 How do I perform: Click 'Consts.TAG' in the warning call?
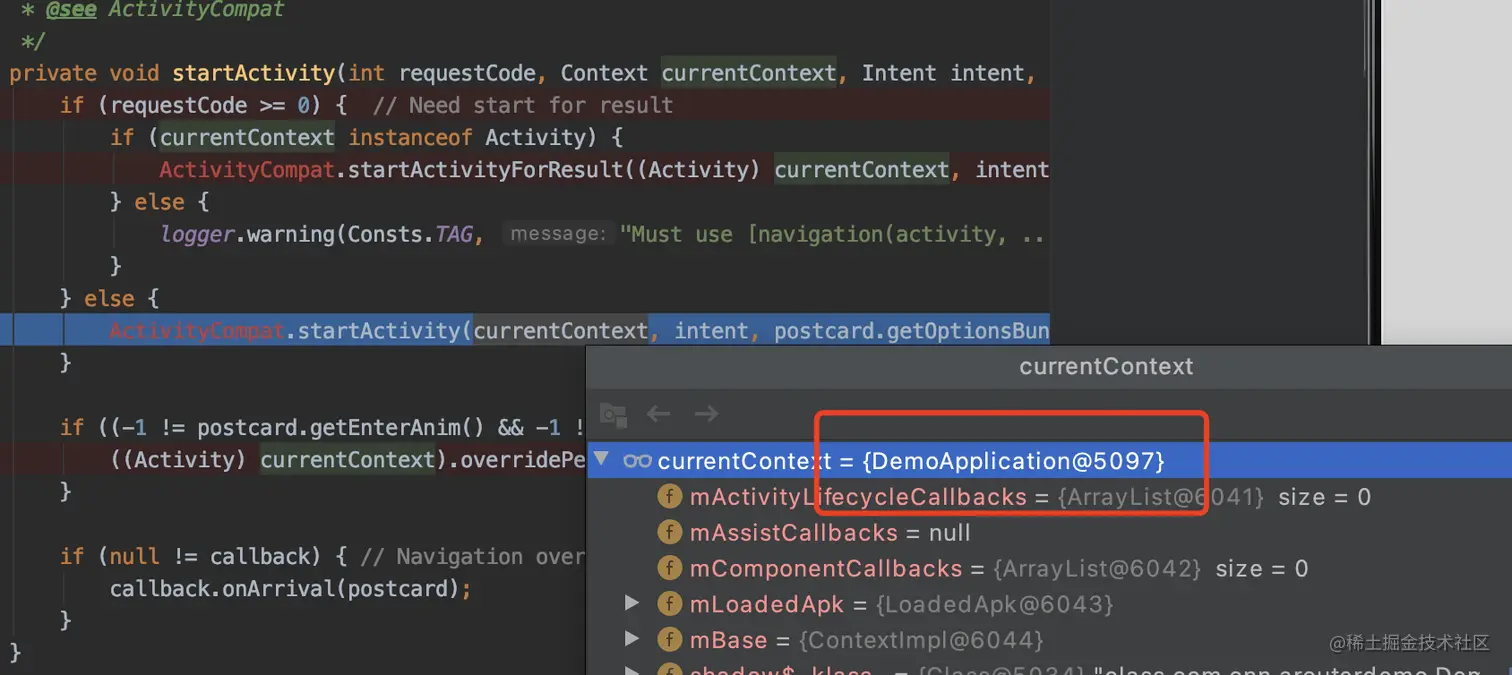[409, 234]
